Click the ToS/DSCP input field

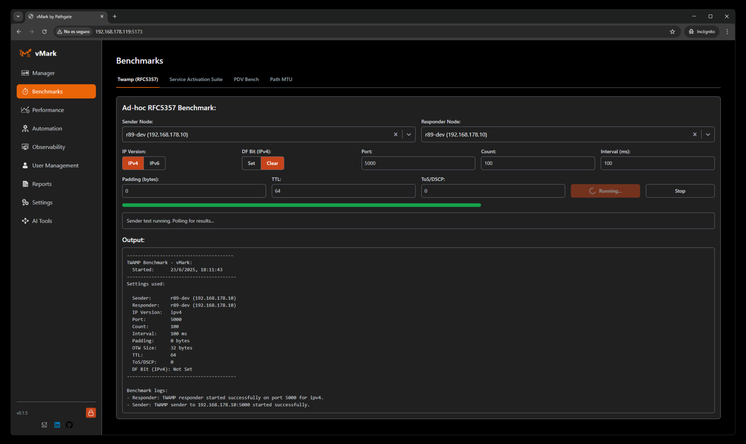click(x=493, y=191)
